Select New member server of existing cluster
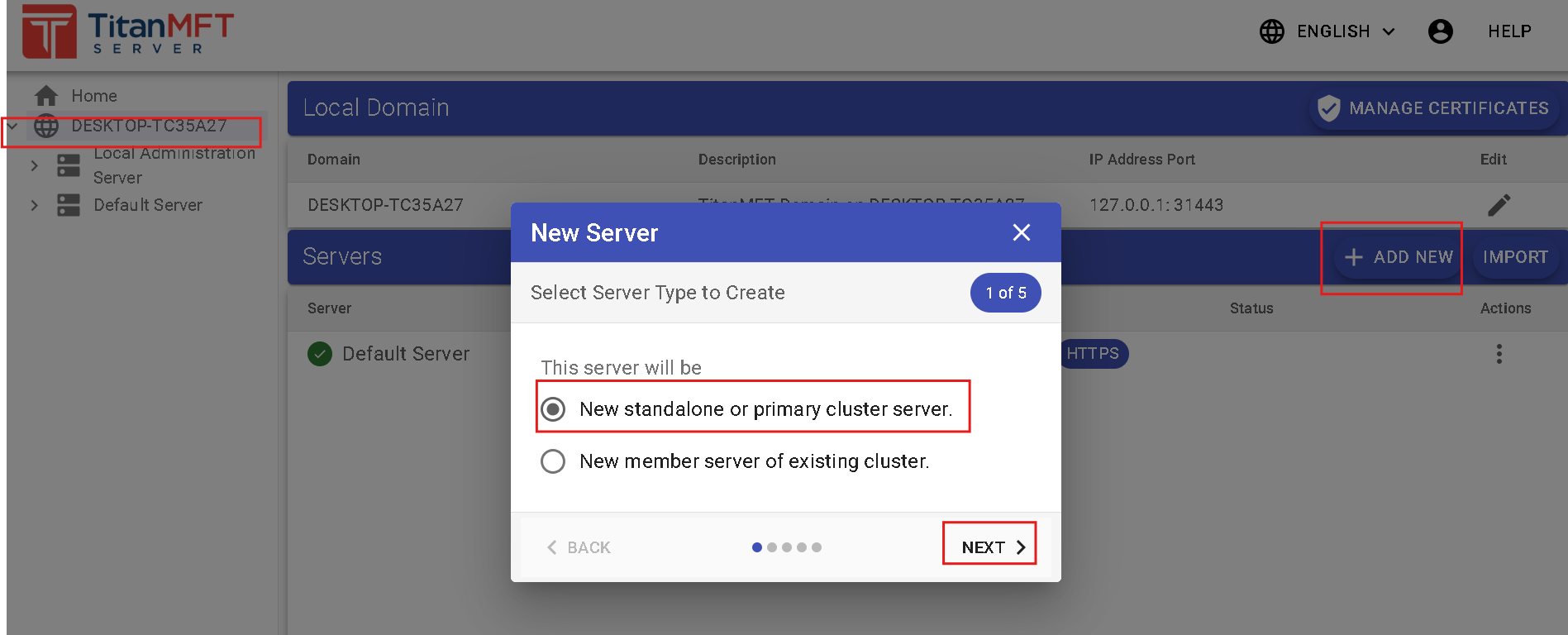 pyautogui.click(x=553, y=461)
